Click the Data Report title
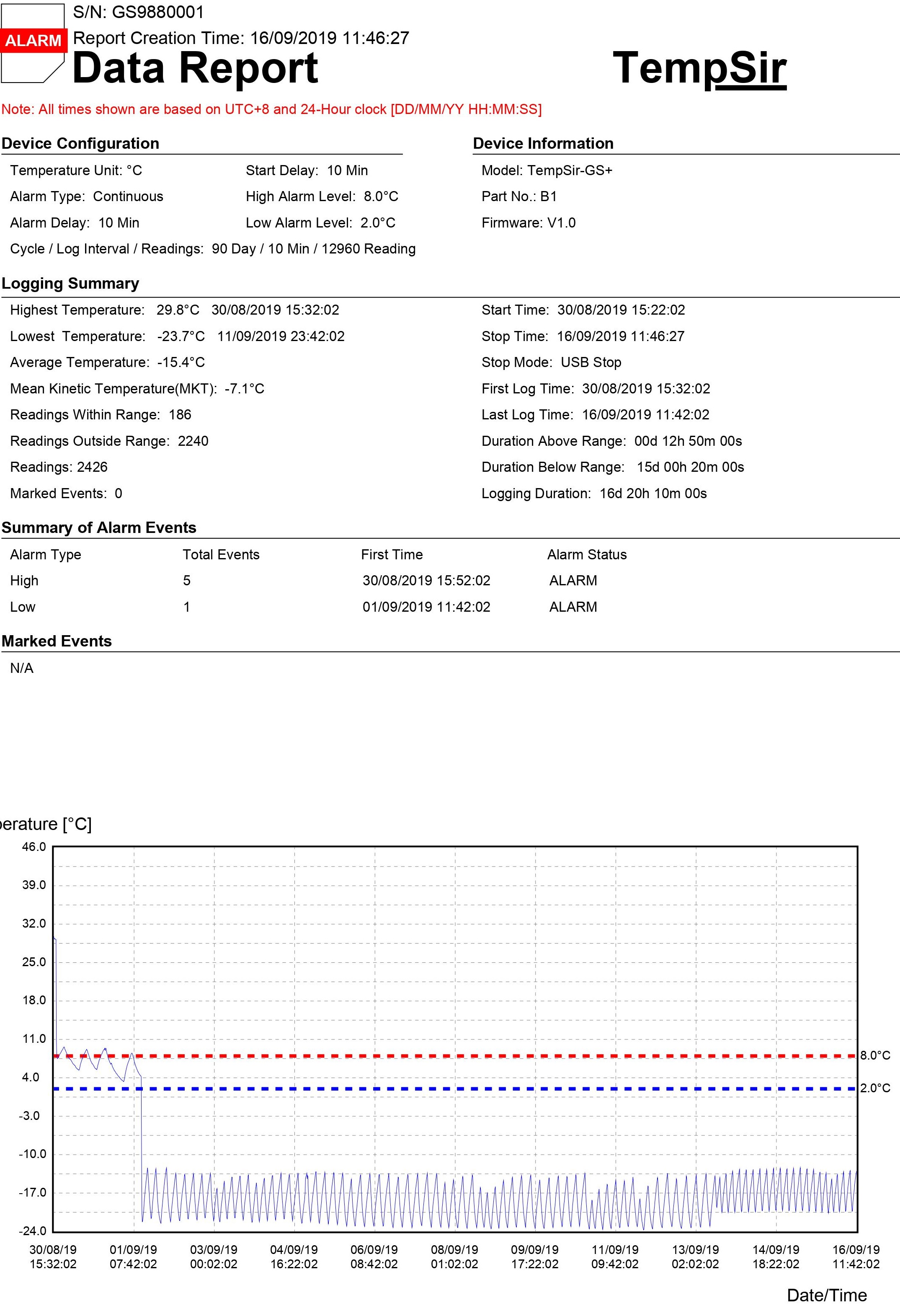This screenshot has height=1316, width=900. 195,68
